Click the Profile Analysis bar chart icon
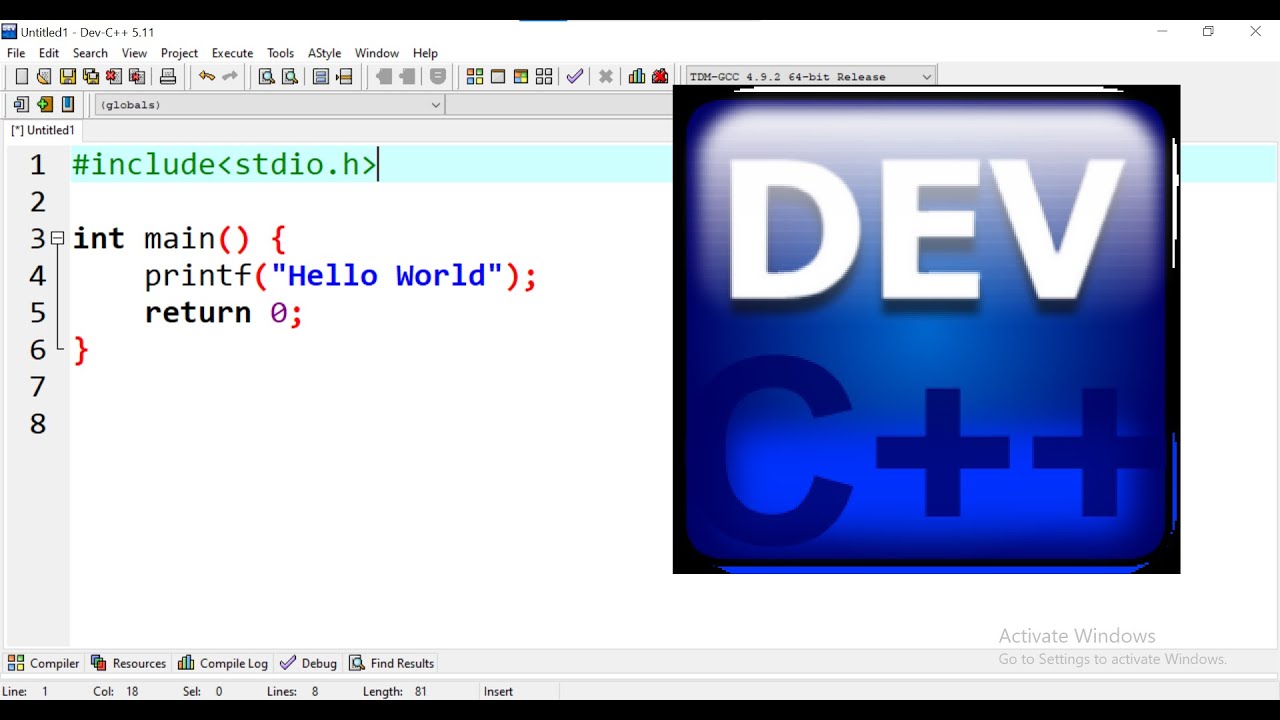 pos(637,77)
